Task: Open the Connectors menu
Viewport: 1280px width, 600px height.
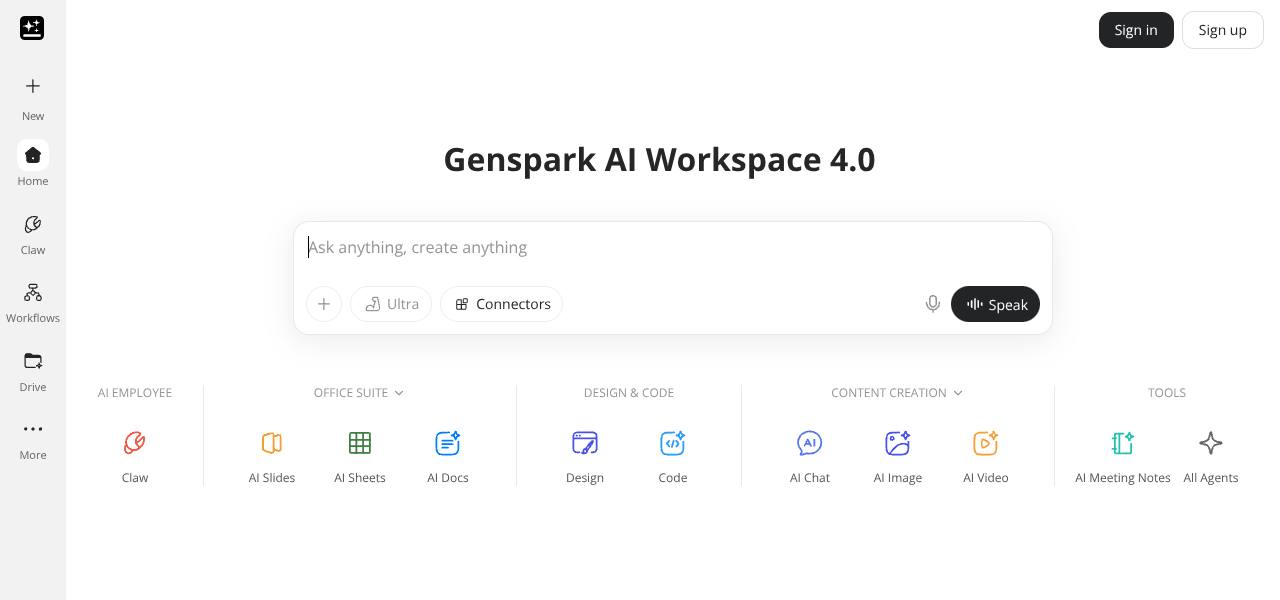Action: 502,304
